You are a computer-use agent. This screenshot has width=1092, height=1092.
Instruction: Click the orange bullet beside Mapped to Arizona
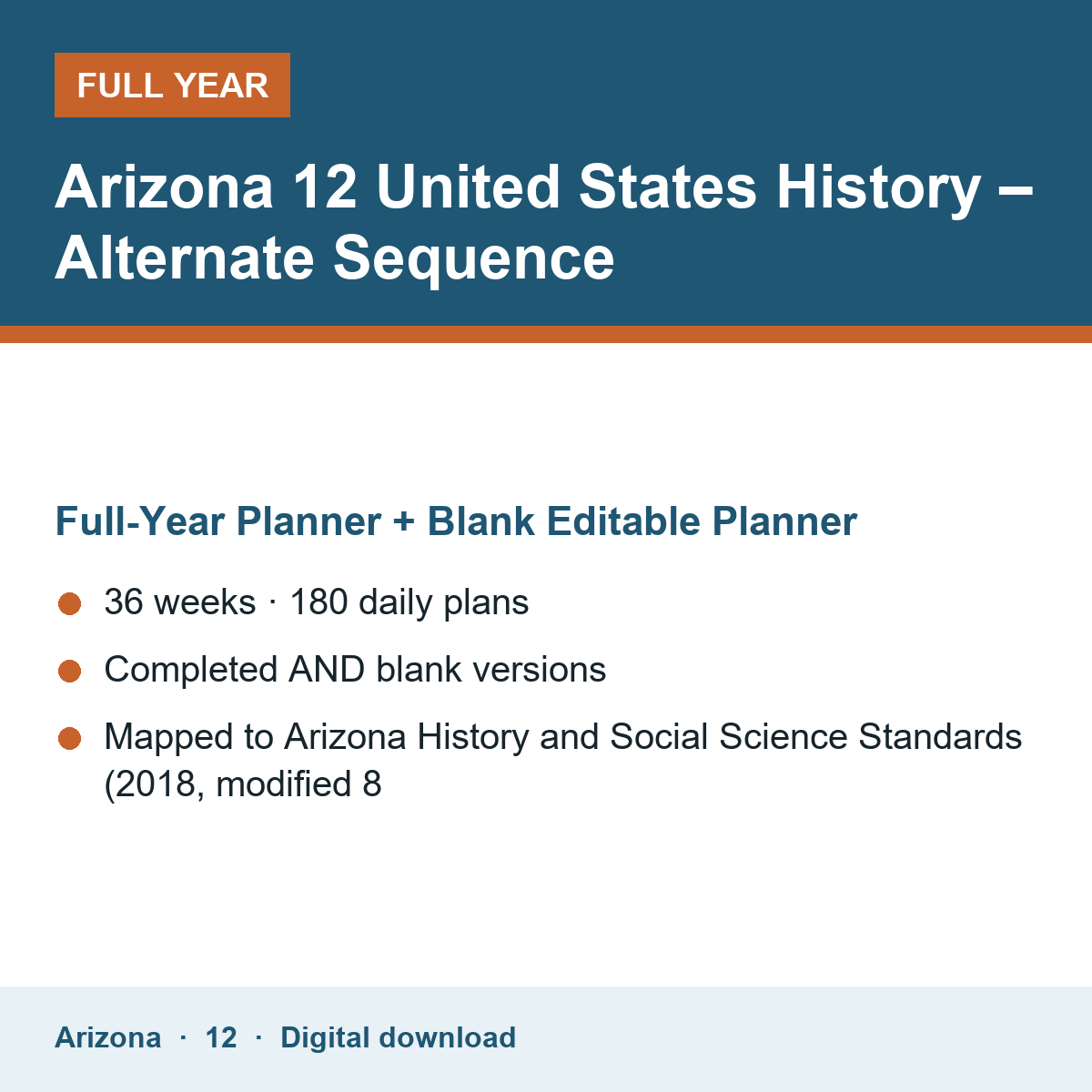click(70, 738)
